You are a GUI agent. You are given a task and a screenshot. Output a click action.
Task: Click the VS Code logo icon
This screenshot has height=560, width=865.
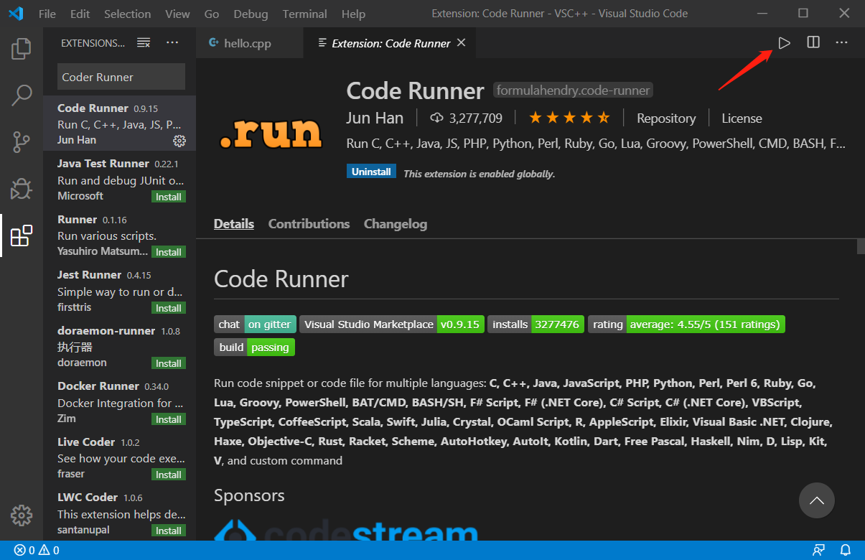(16, 13)
